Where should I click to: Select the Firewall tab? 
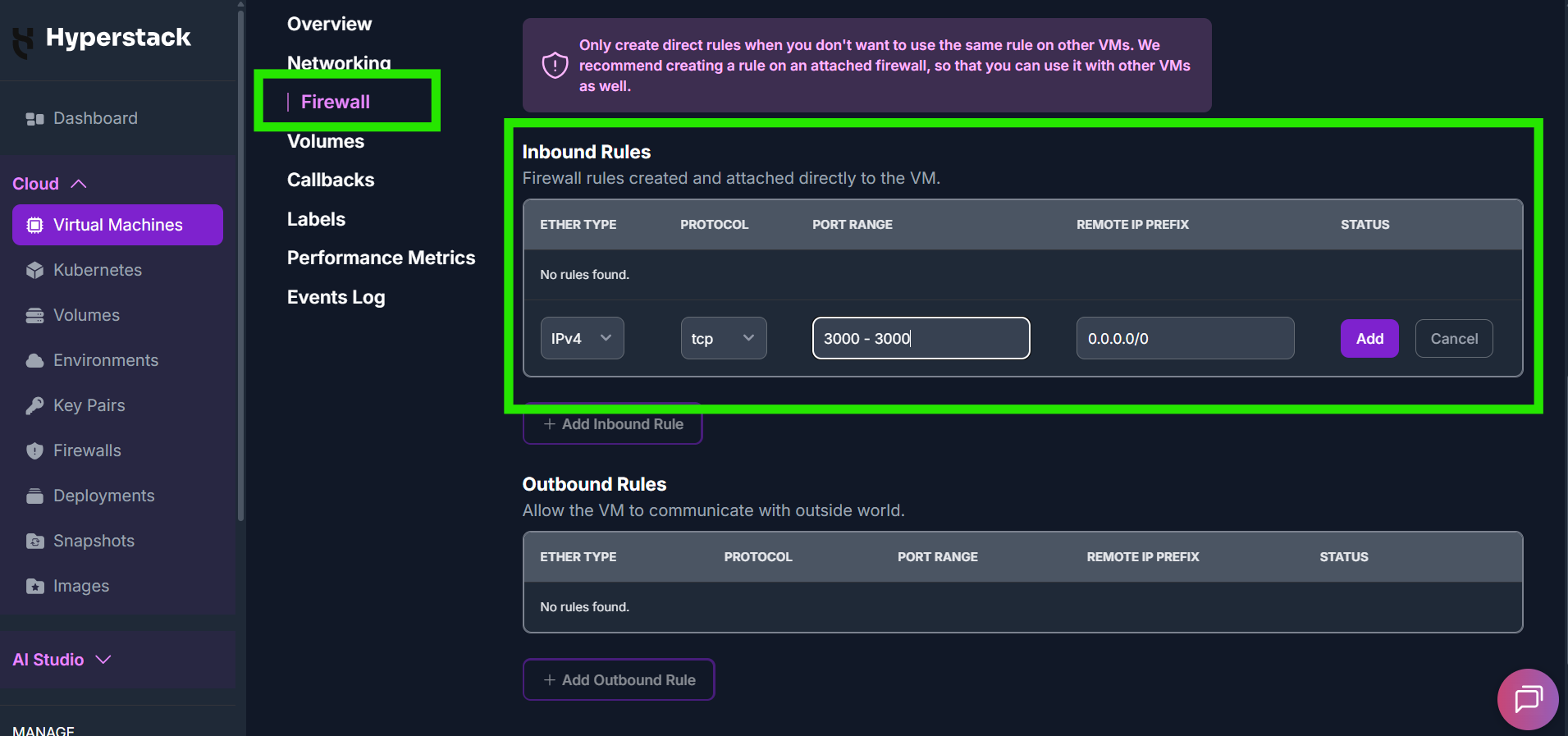[336, 102]
